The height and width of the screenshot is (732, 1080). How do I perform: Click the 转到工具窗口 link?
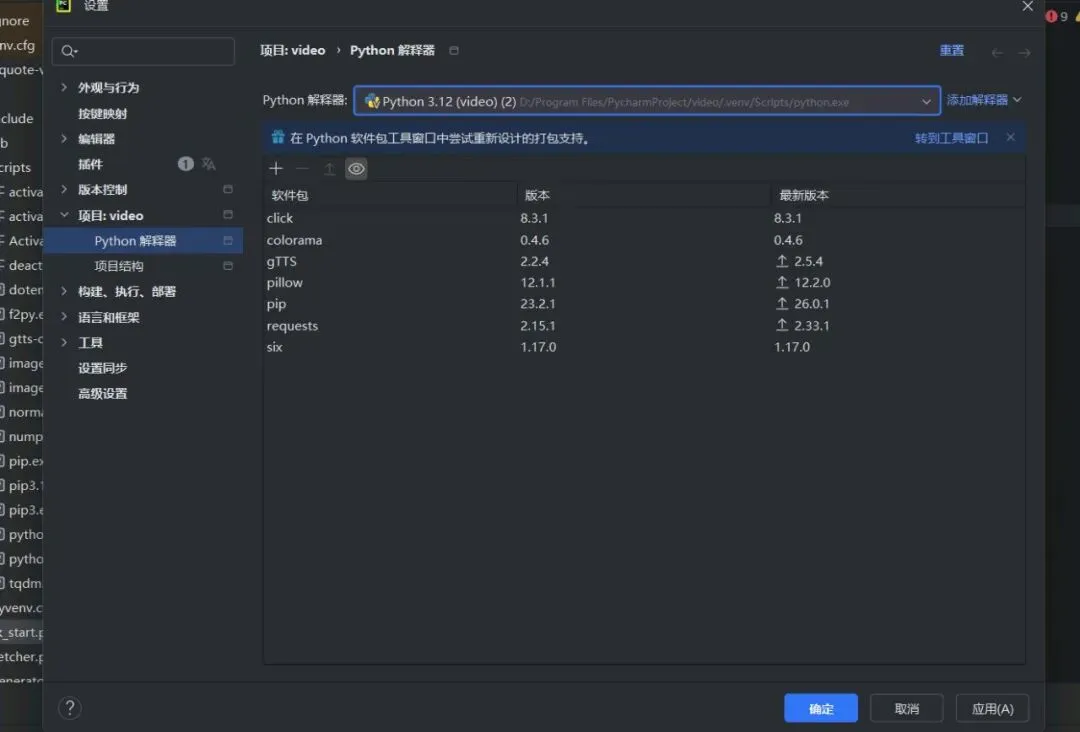coord(952,138)
